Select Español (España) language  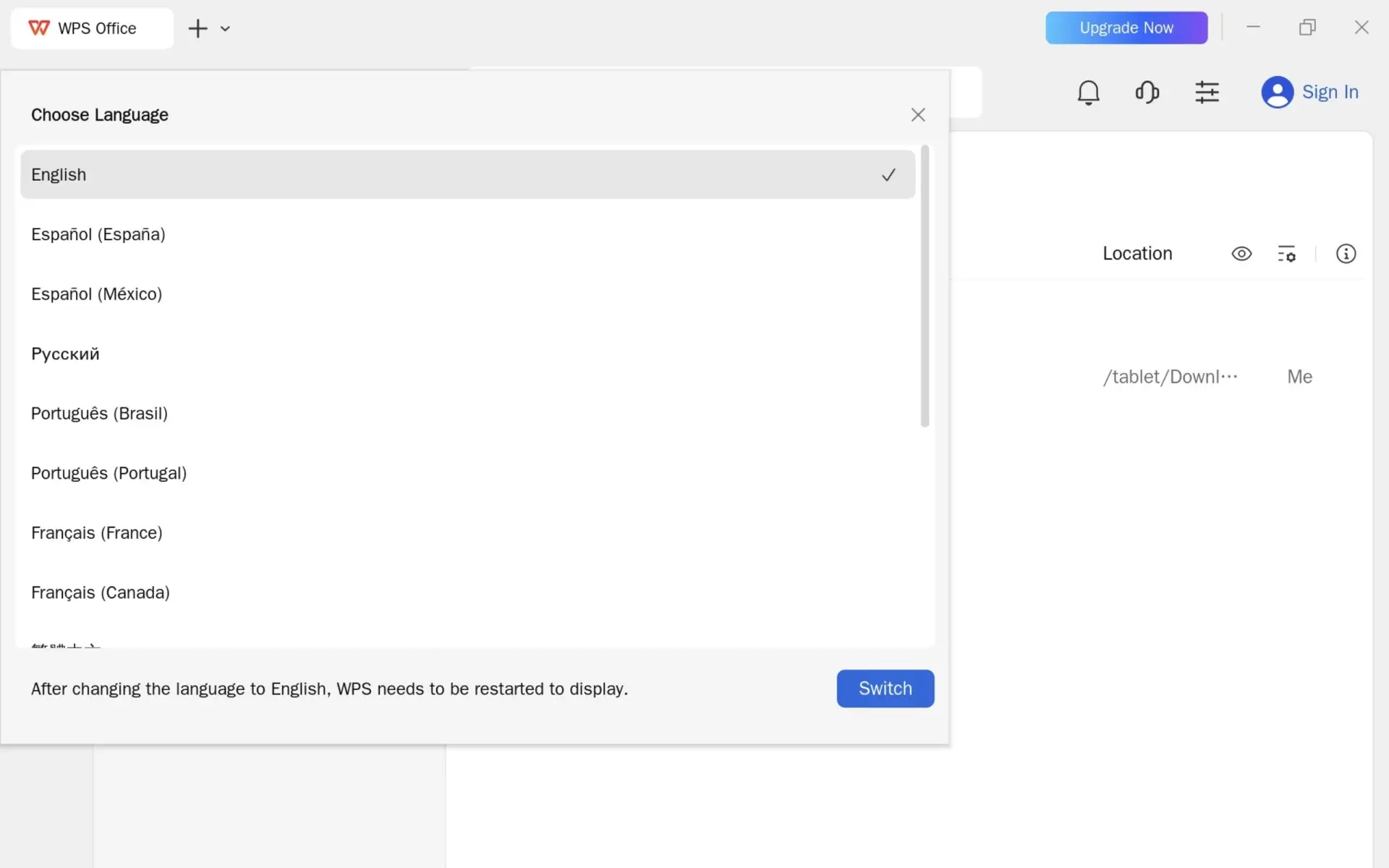pyautogui.click(x=467, y=234)
